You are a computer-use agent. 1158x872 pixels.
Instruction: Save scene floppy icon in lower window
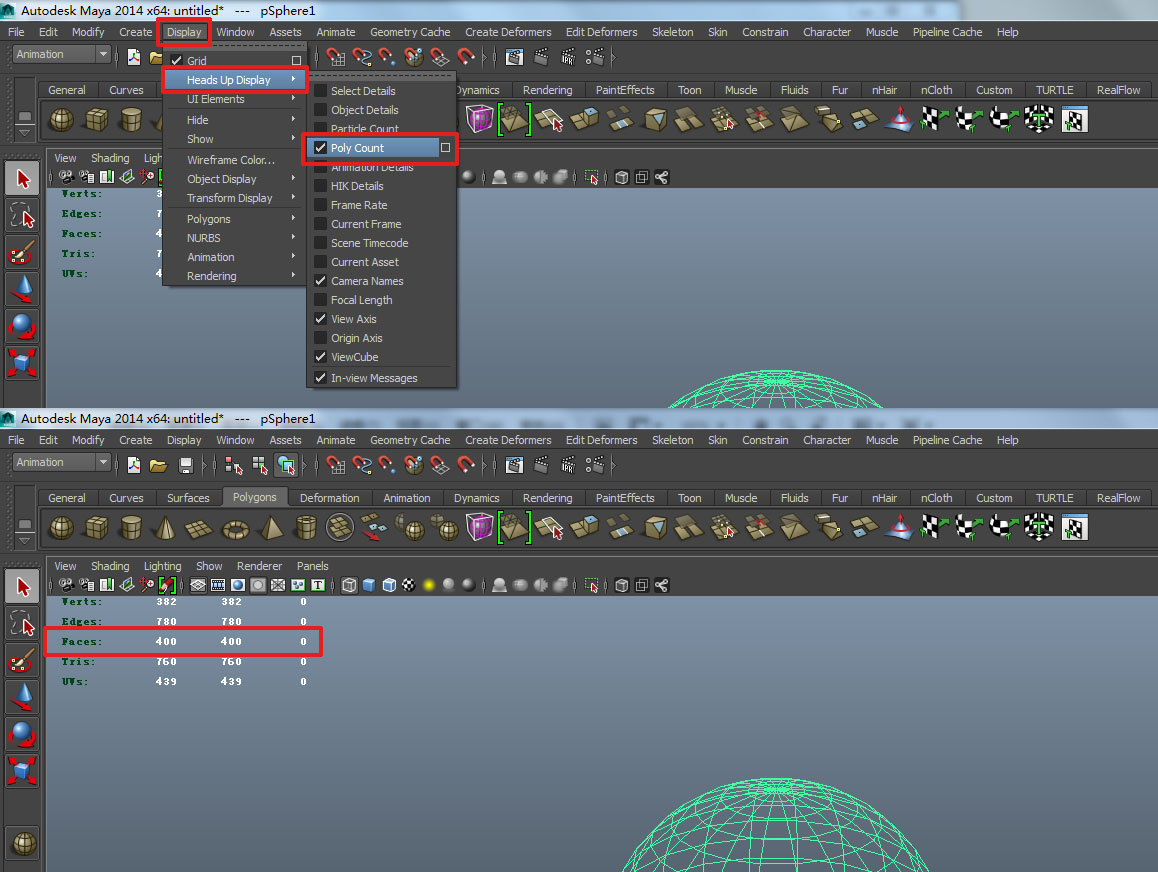tap(186, 465)
